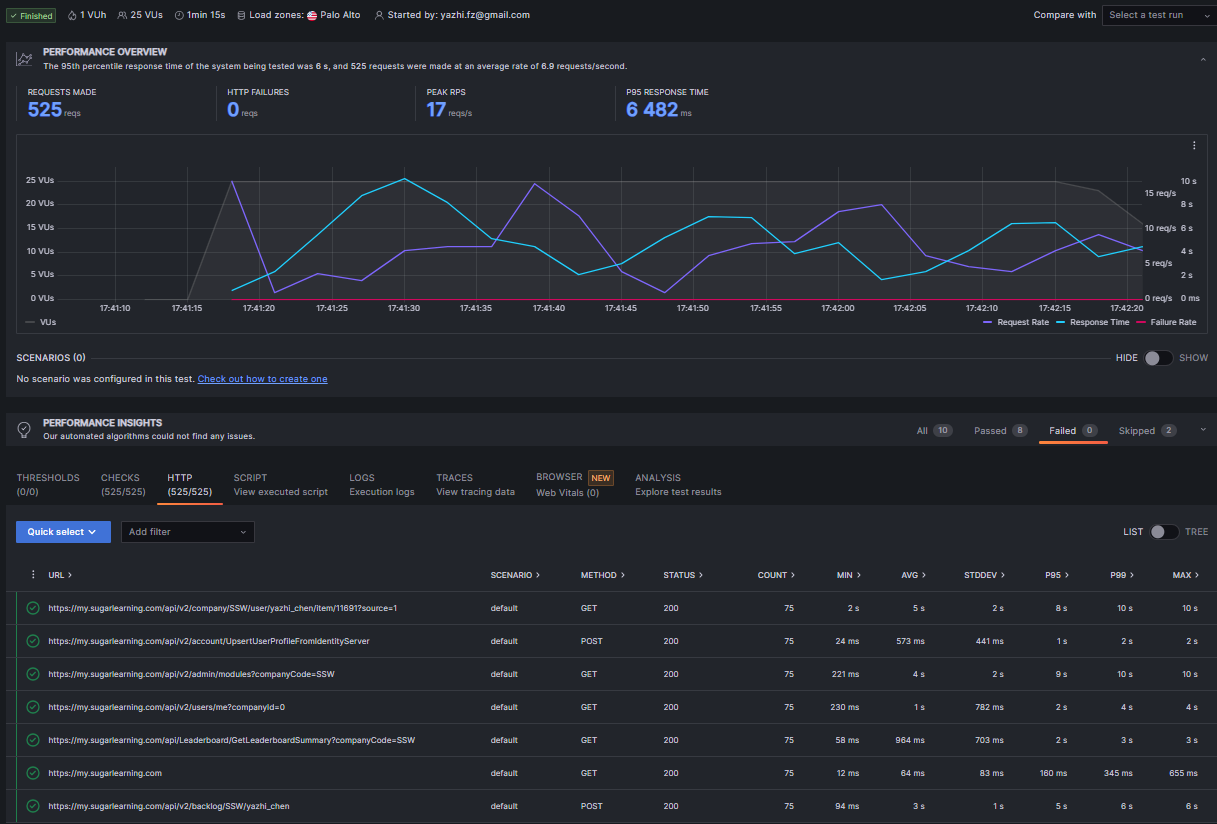Switch to the Checks tab
This screenshot has width=1217, height=824.
coord(120,484)
